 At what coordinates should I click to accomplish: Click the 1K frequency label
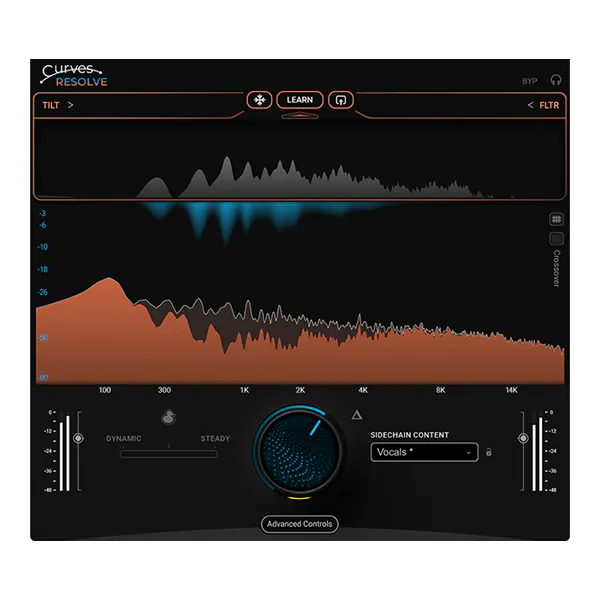(x=245, y=390)
